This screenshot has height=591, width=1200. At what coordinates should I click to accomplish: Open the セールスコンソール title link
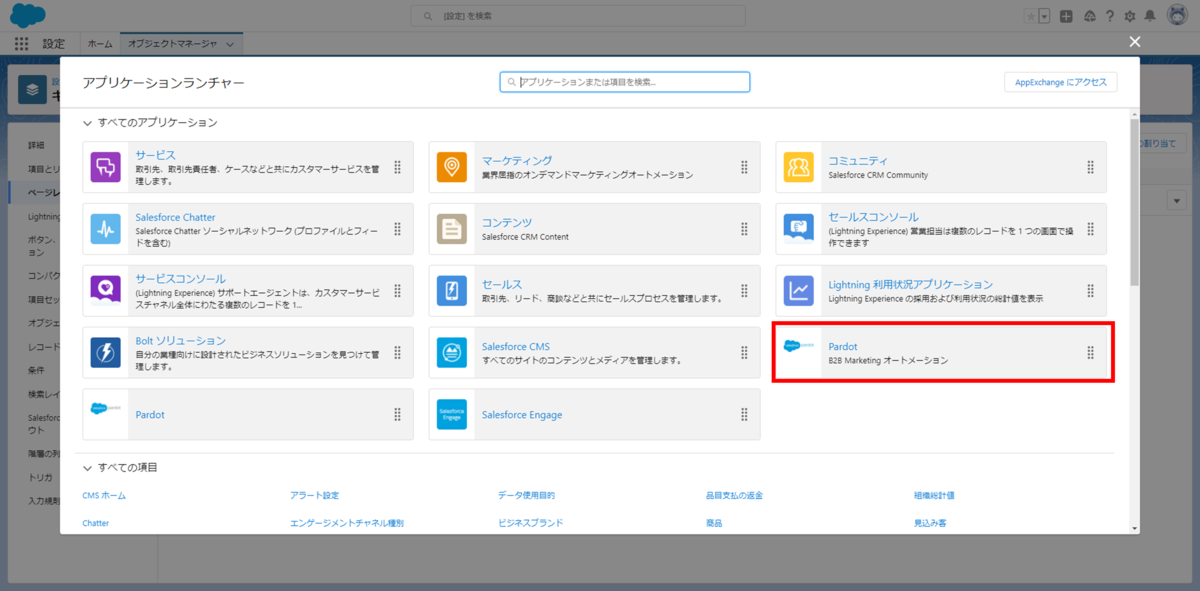click(873, 217)
